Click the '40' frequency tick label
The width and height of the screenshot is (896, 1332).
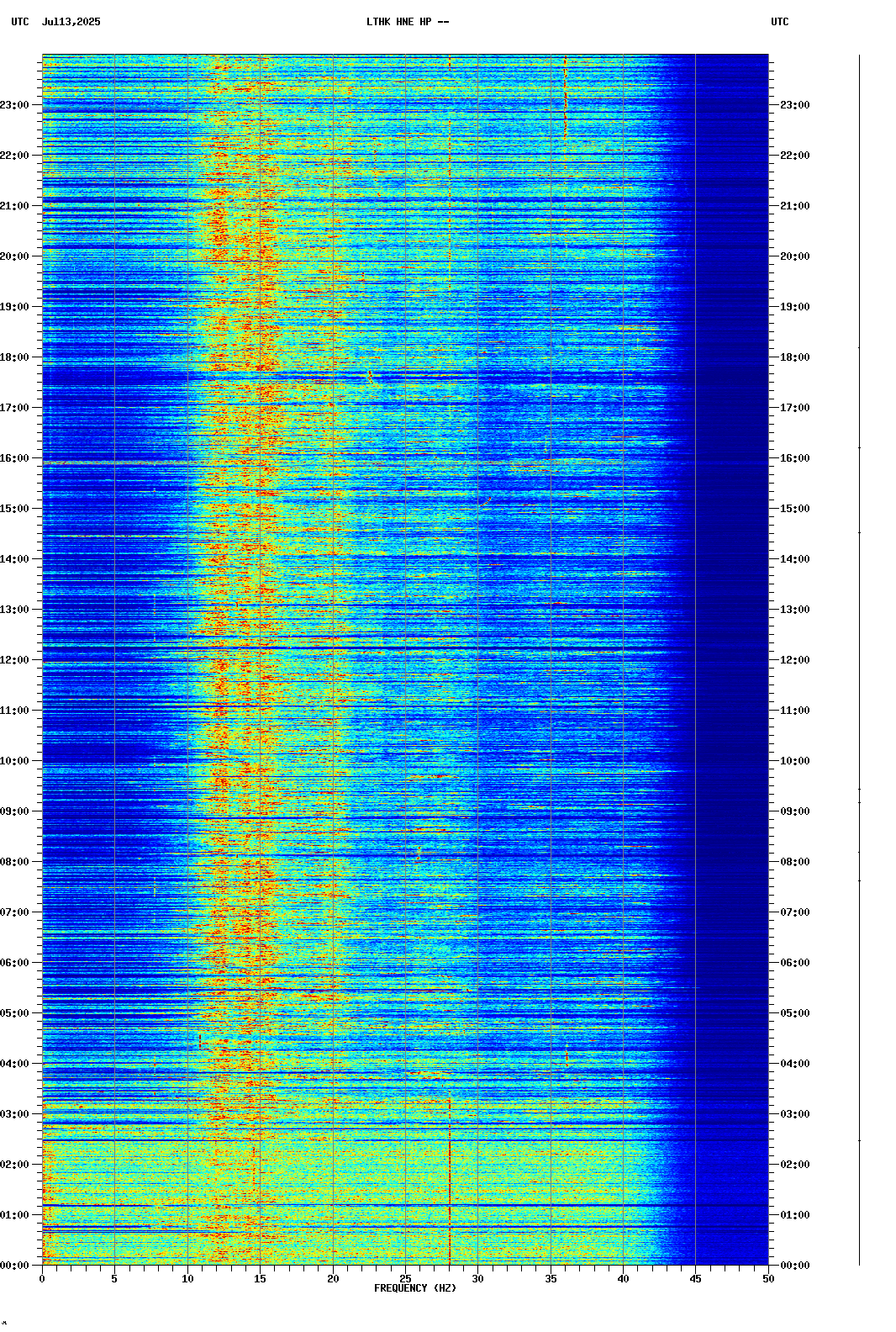click(x=623, y=1279)
